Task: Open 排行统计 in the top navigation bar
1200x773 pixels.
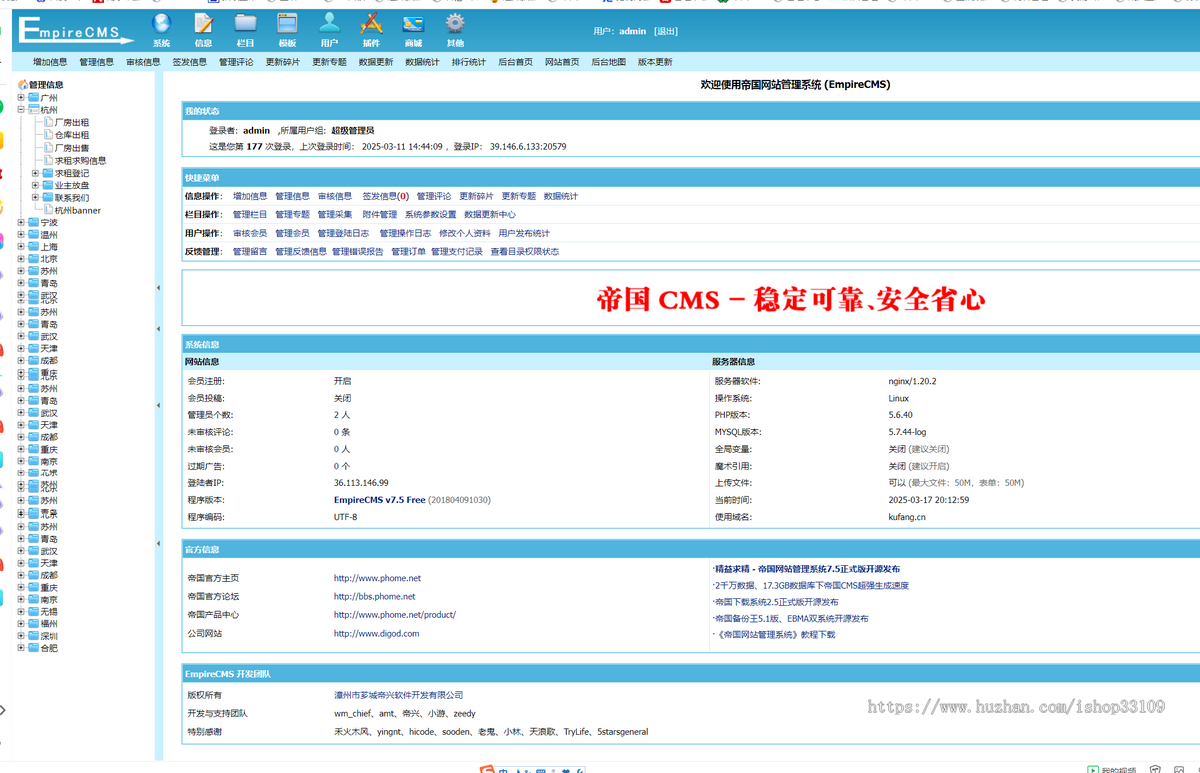Action: 468,62
